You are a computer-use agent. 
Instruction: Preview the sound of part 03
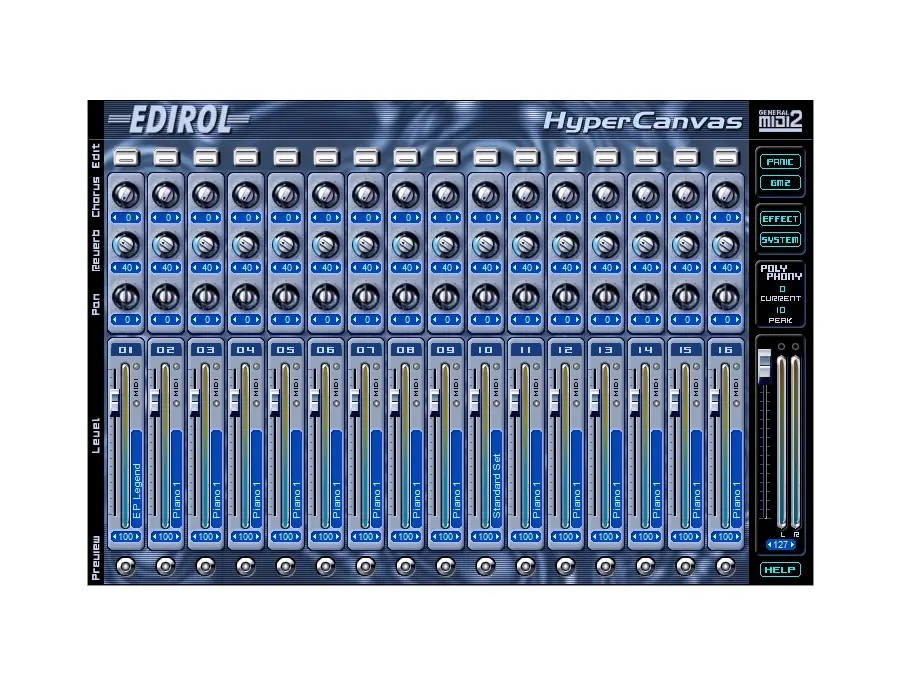(205, 567)
